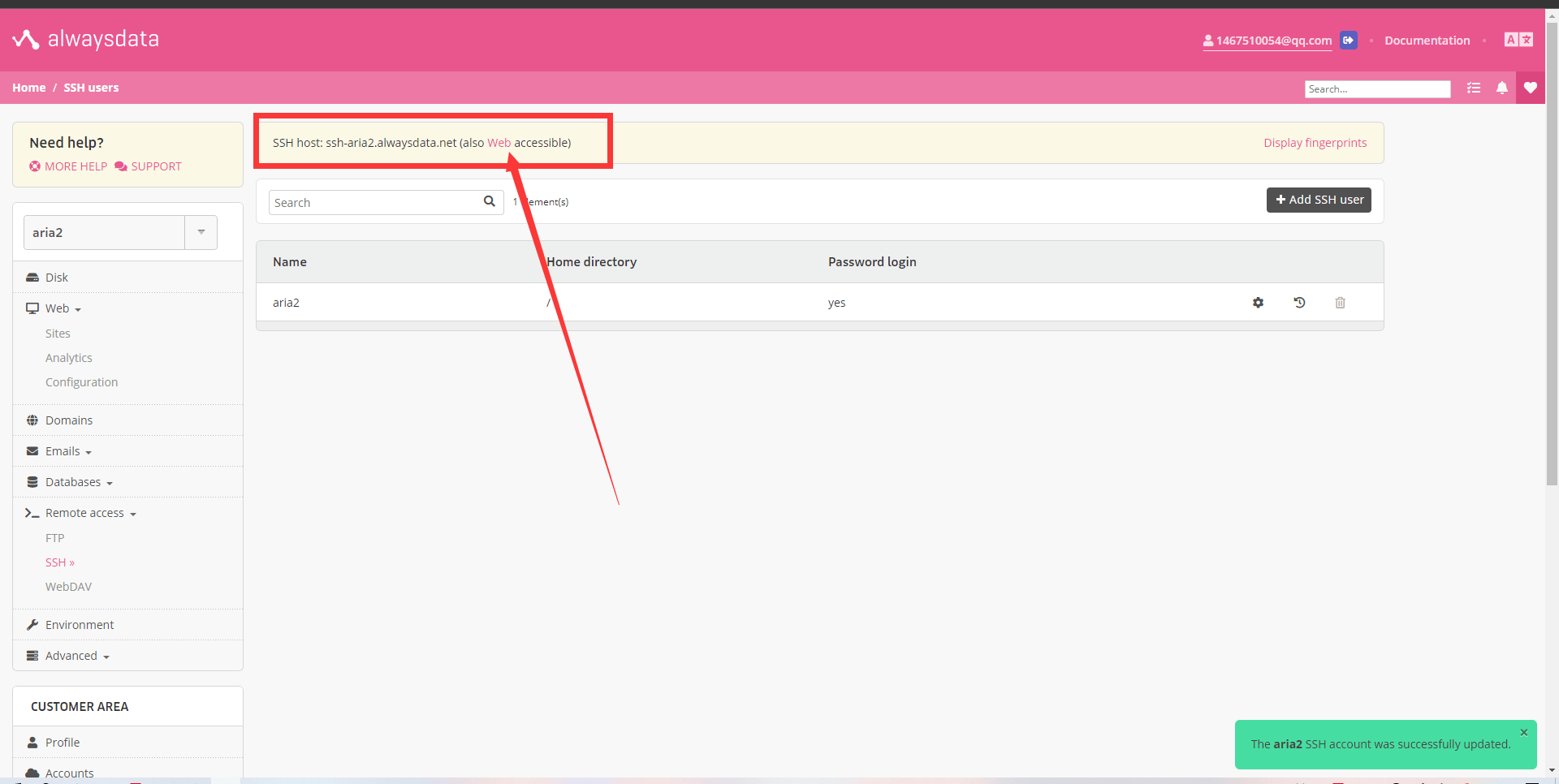Focus the top bar Search field
This screenshot has height=784, width=1559.
pyautogui.click(x=1377, y=88)
